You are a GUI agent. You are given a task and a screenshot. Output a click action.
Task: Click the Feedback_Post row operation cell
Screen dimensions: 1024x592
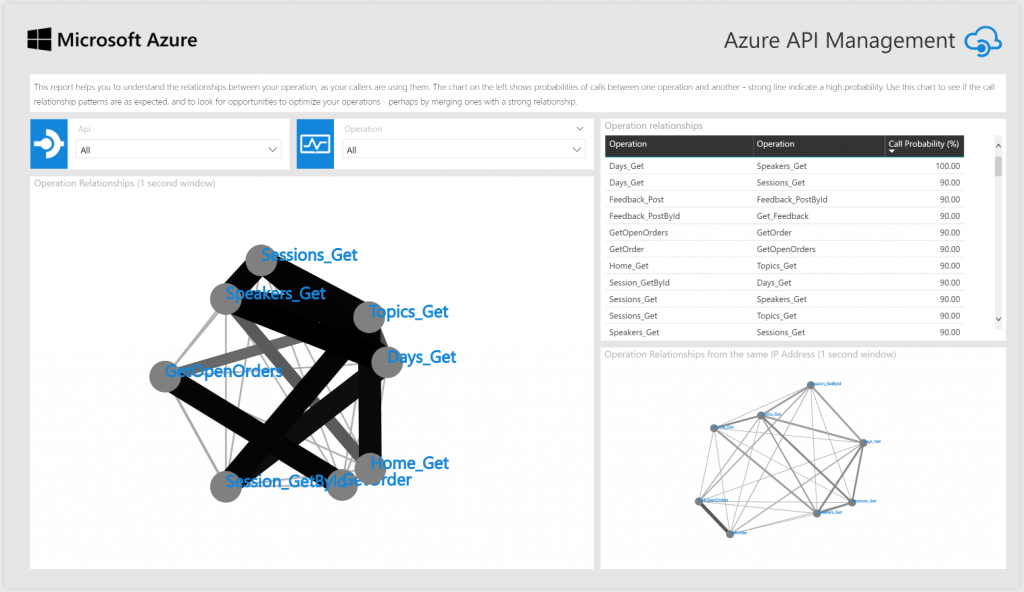pos(636,199)
